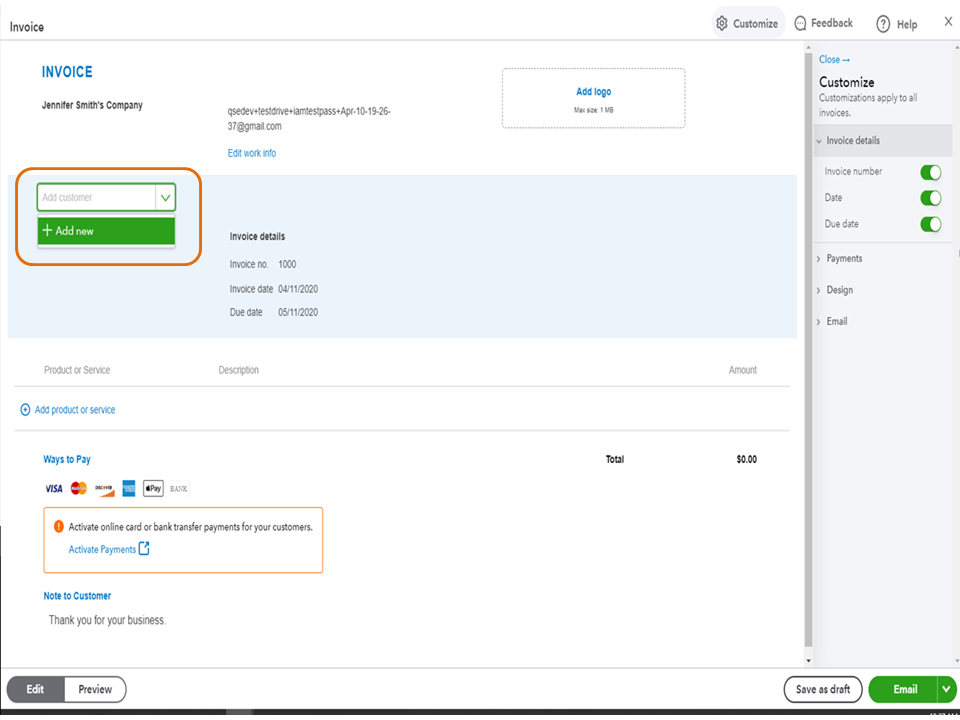Open the Email button dropdown arrow
The width and height of the screenshot is (960, 720).
(x=947, y=689)
